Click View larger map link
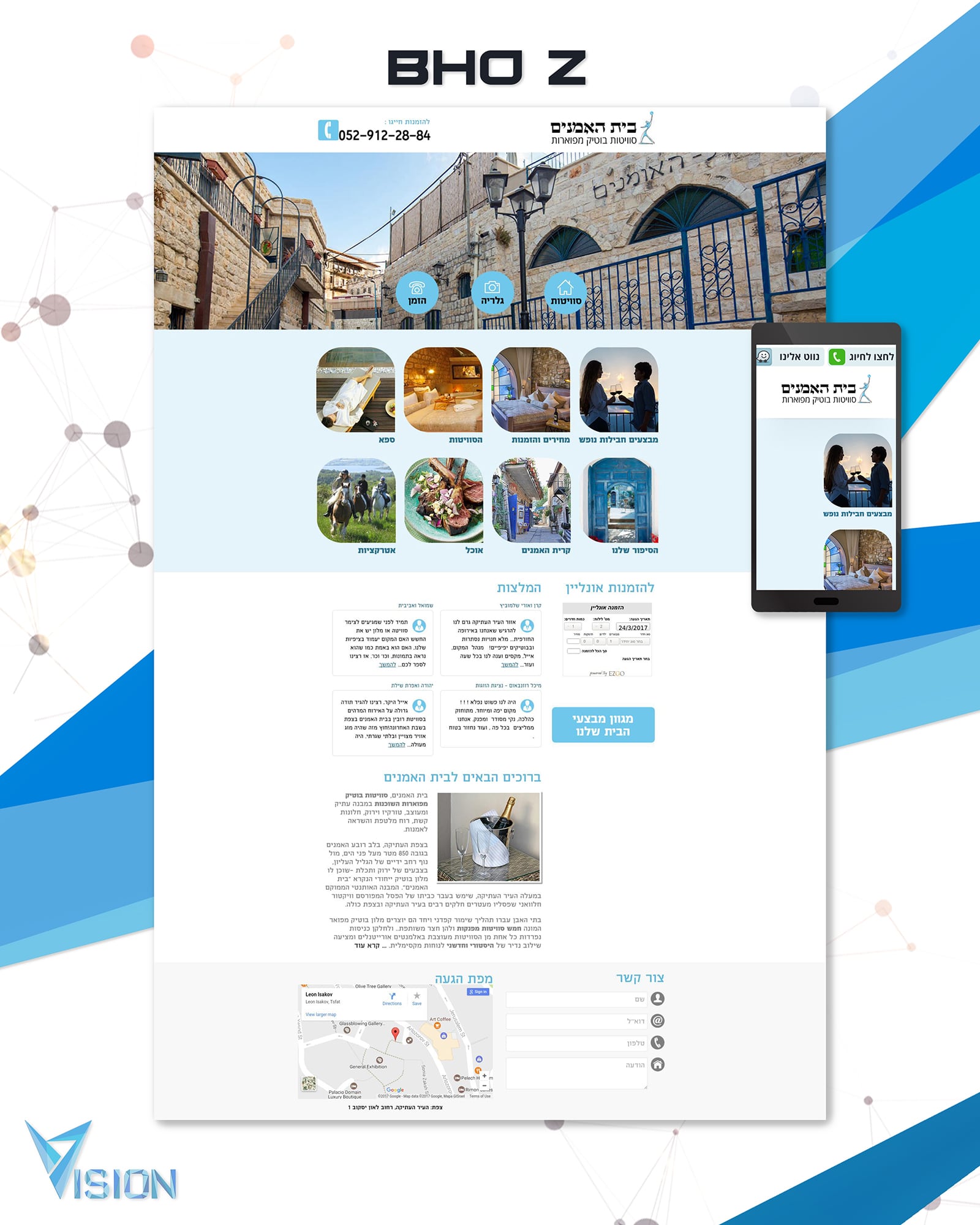 click(321, 1014)
